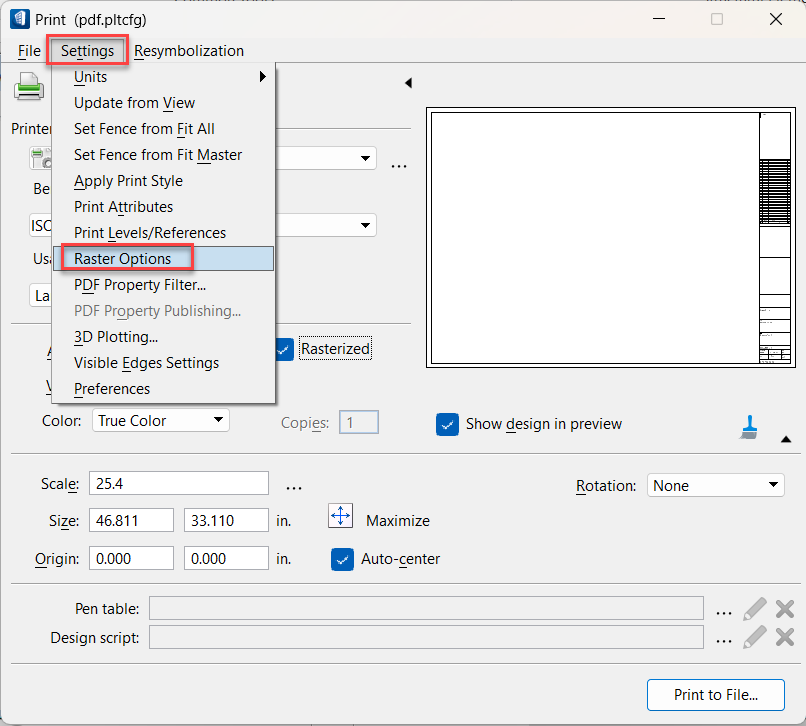This screenshot has width=806, height=726.
Task: Remove Pen table with X icon
Action: (x=785, y=608)
